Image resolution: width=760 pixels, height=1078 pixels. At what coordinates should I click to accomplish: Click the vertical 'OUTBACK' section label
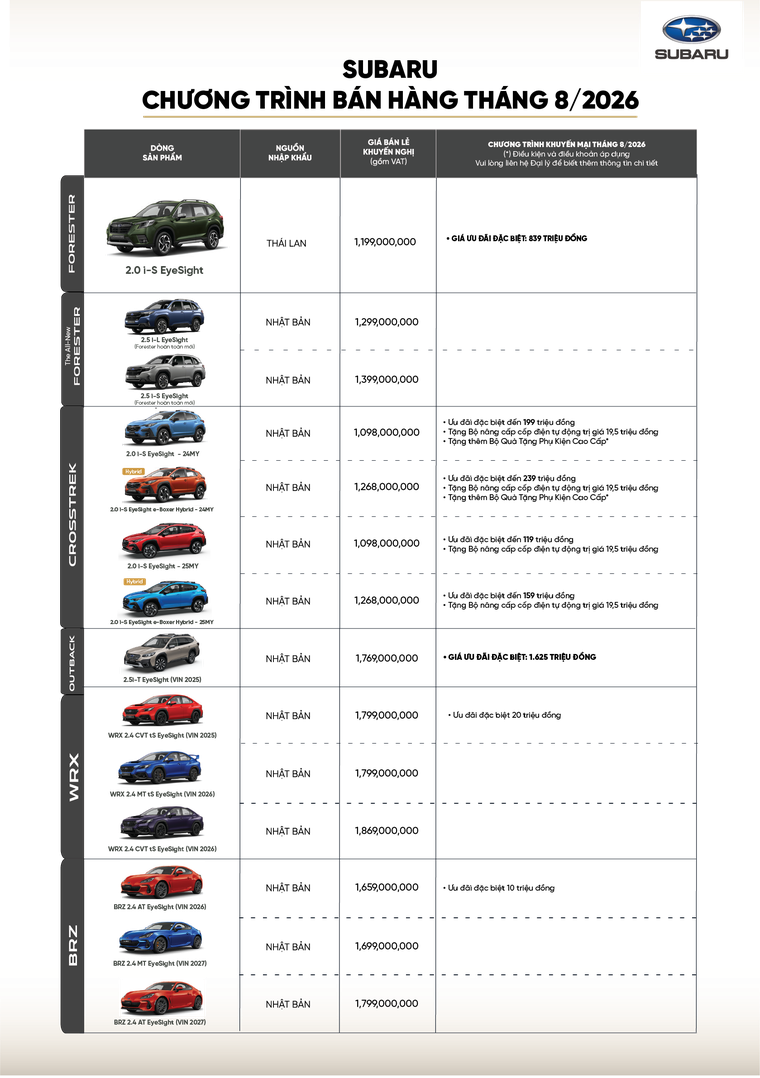click(72, 663)
